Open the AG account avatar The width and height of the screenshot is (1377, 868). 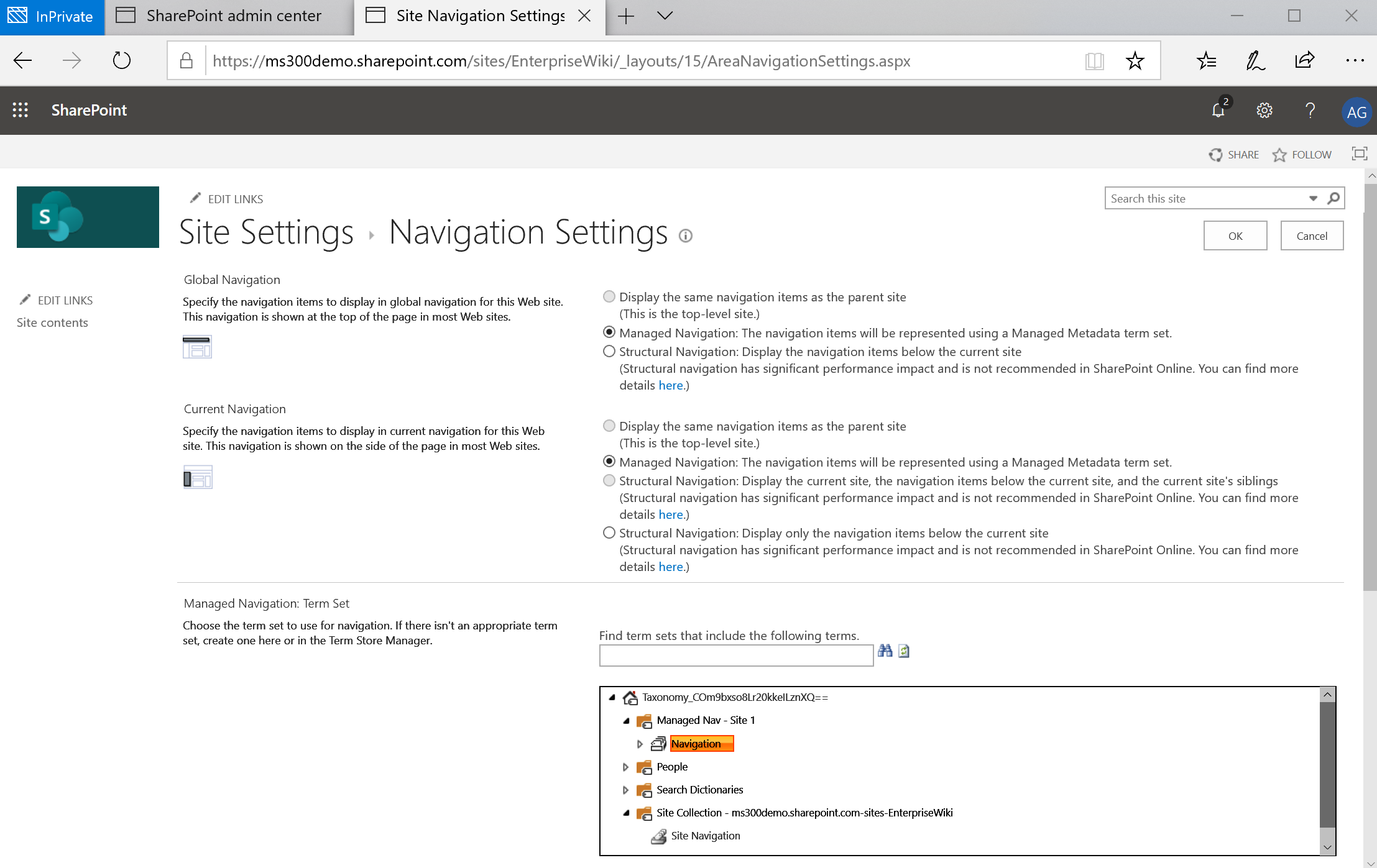pos(1357,112)
